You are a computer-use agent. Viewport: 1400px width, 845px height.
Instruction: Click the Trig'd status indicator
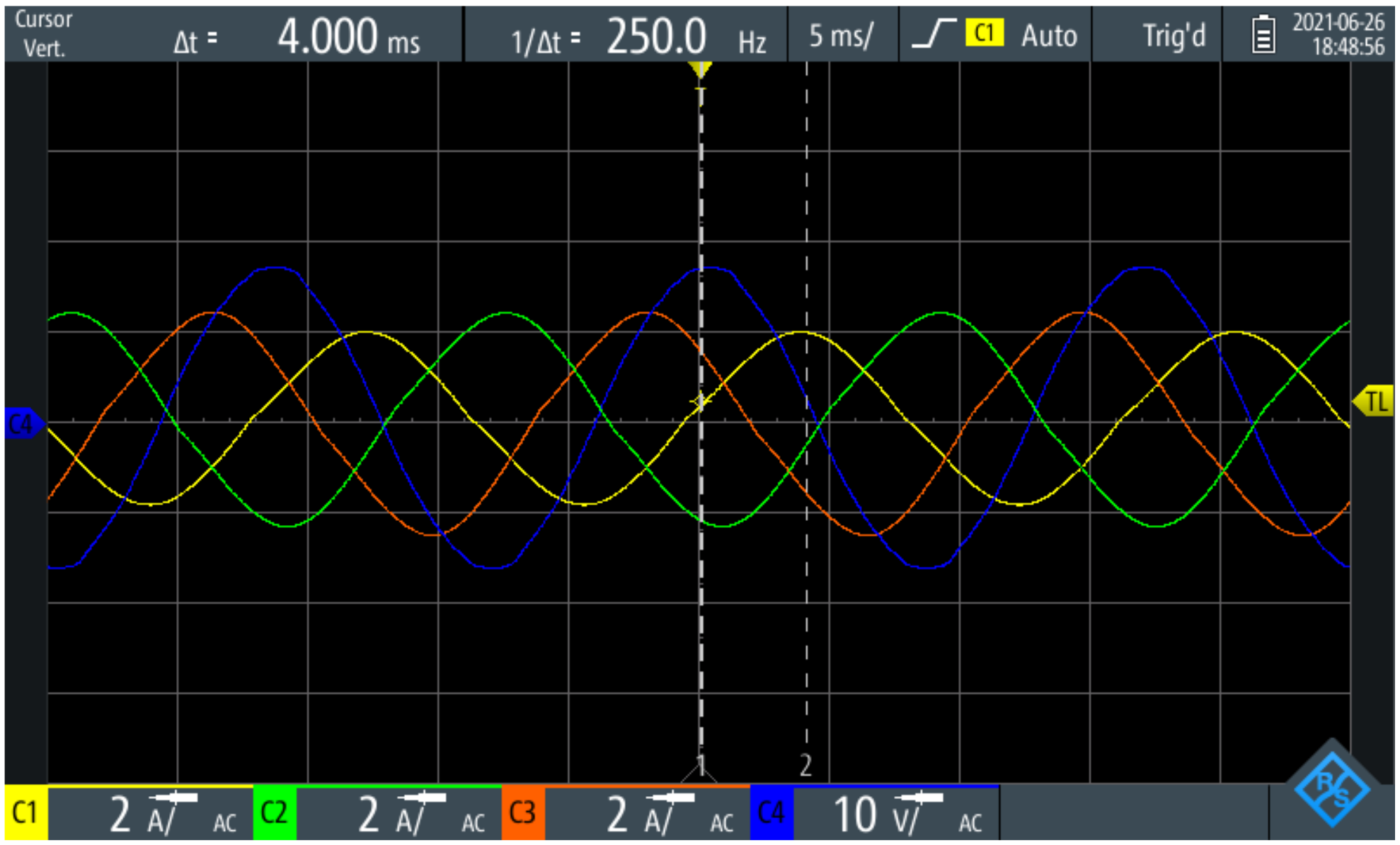tap(1174, 35)
